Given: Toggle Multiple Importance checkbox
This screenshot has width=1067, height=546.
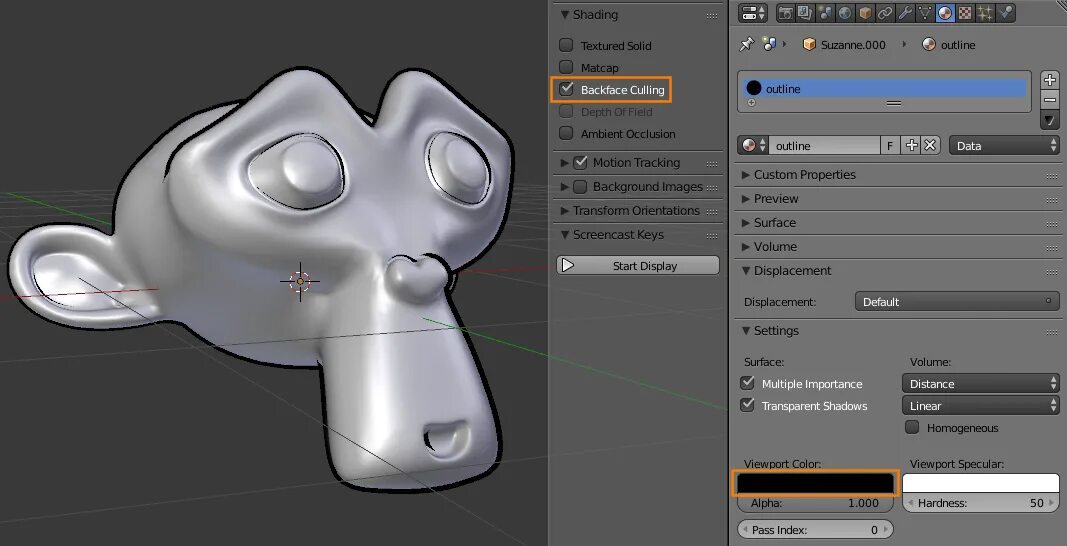Looking at the screenshot, I should (748, 383).
